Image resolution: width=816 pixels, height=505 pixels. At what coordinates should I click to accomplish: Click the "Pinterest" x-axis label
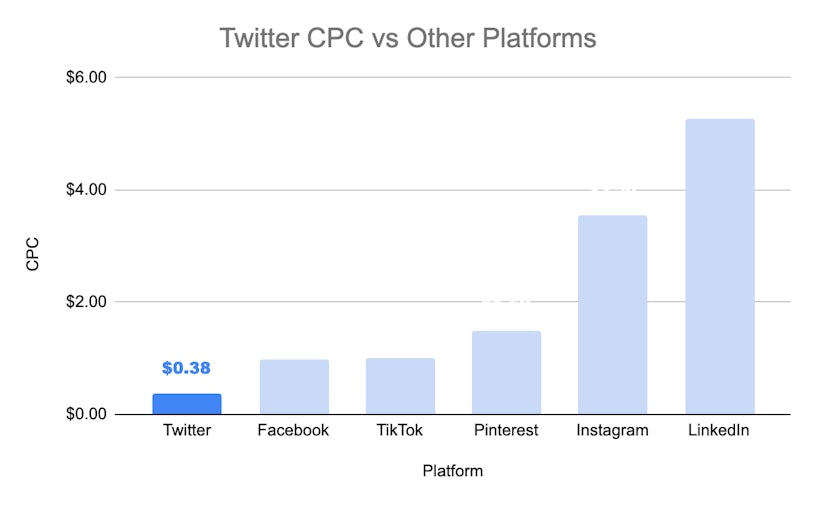tap(506, 431)
